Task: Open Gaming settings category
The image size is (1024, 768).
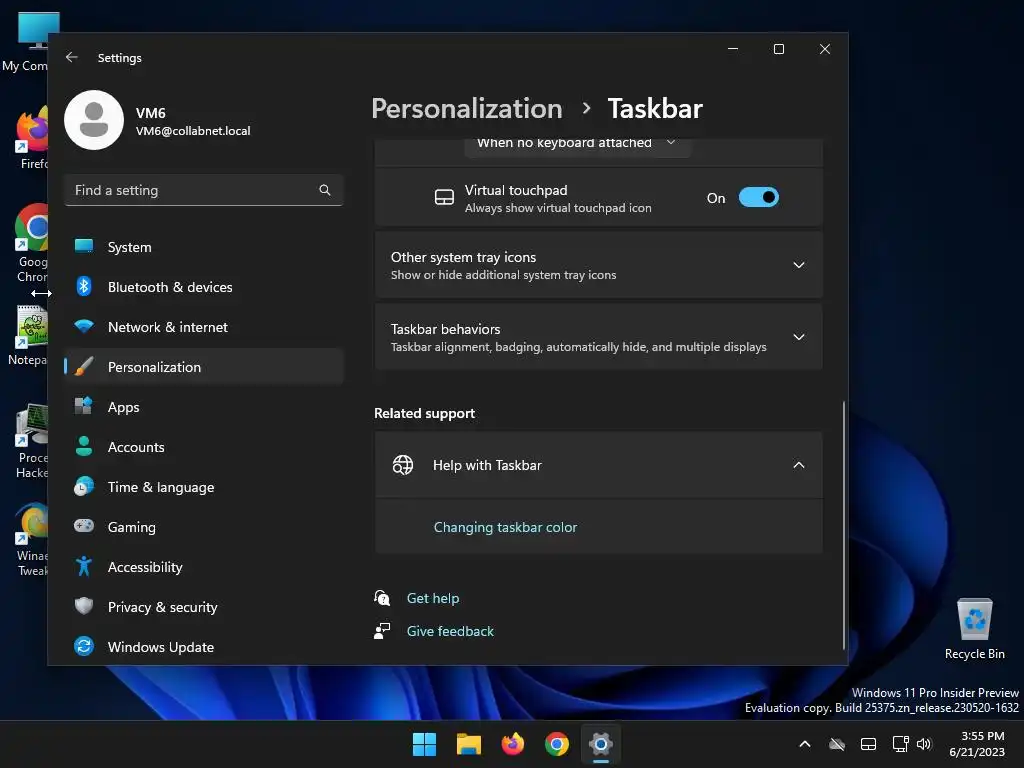Action: pyautogui.click(x=204, y=526)
